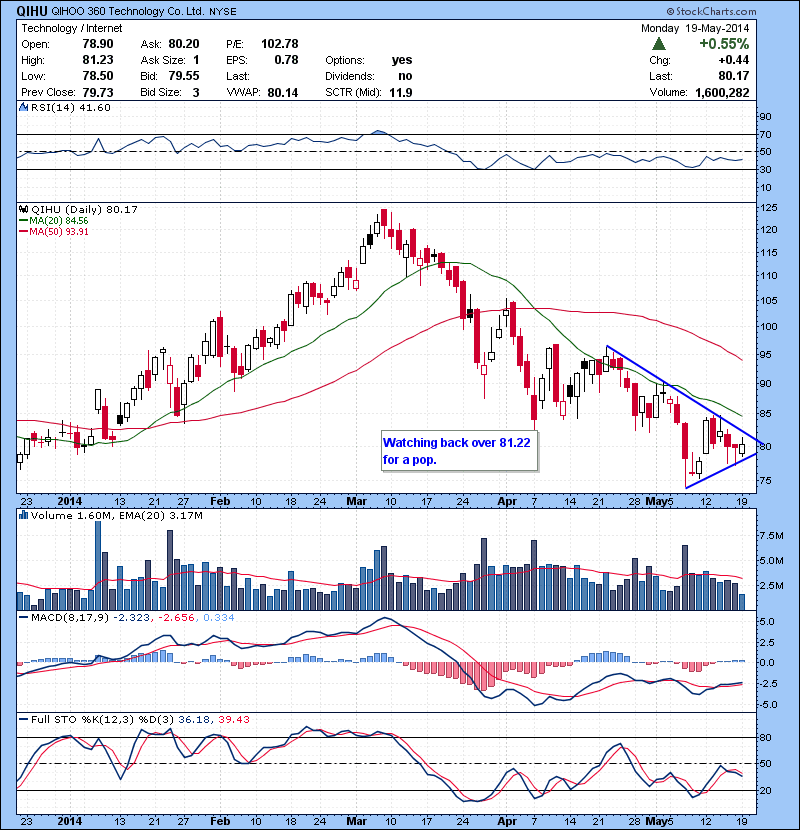The height and width of the screenshot is (830, 800).
Task: Click the Last price 80.17 at right
Action: click(x=734, y=76)
